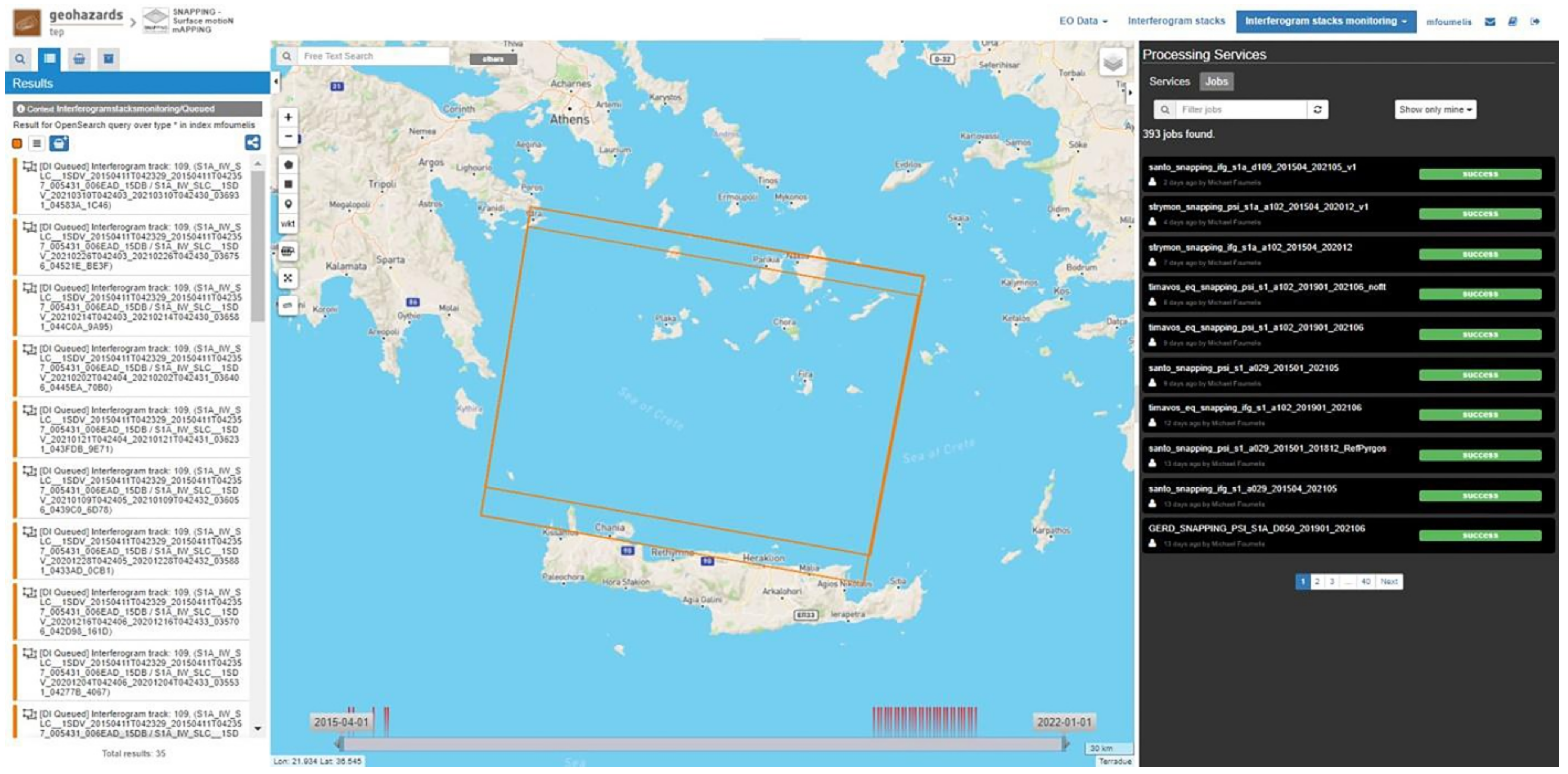
Task: Click the share results icon
Action: coord(253,142)
